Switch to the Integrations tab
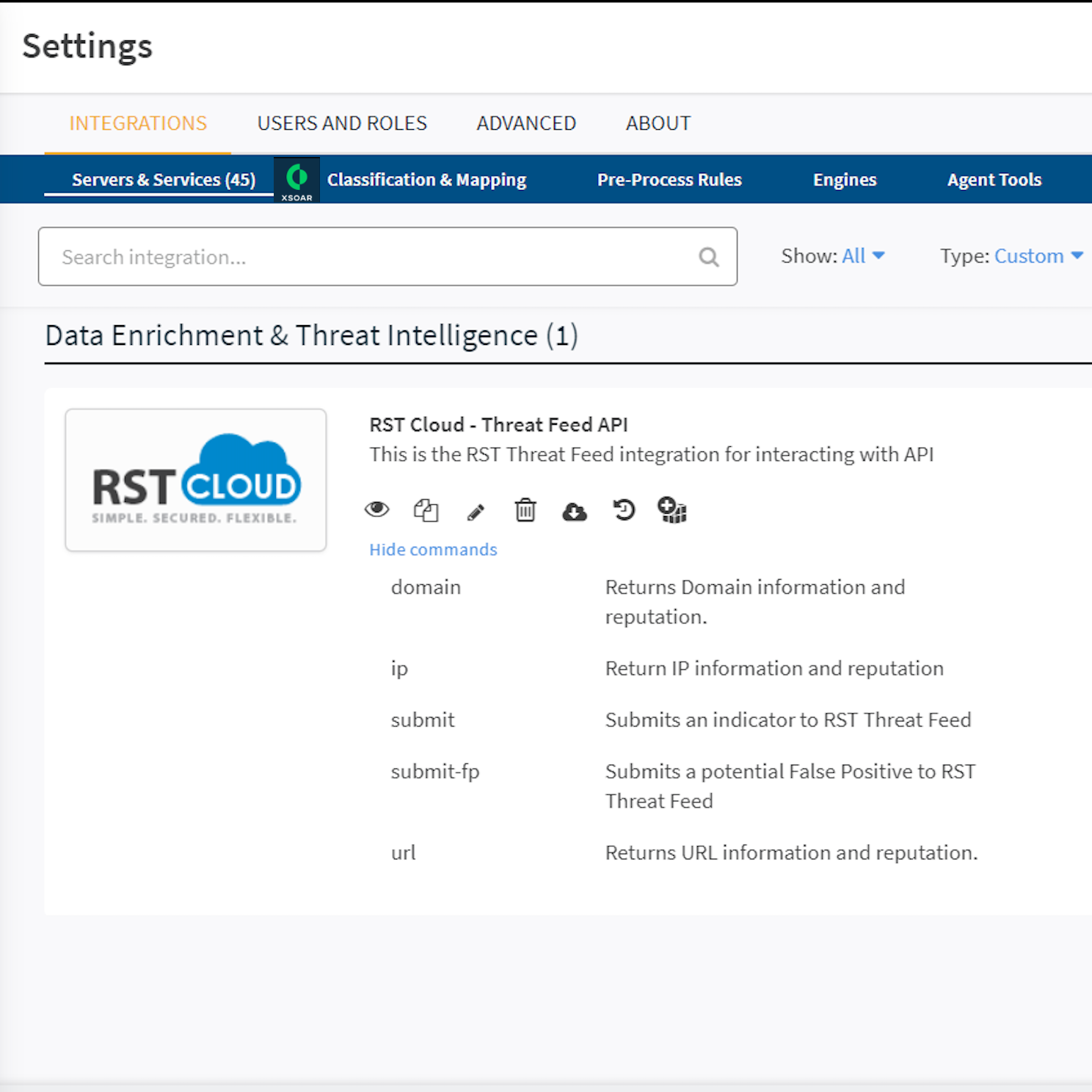This screenshot has width=1092, height=1092. [x=138, y=123]
